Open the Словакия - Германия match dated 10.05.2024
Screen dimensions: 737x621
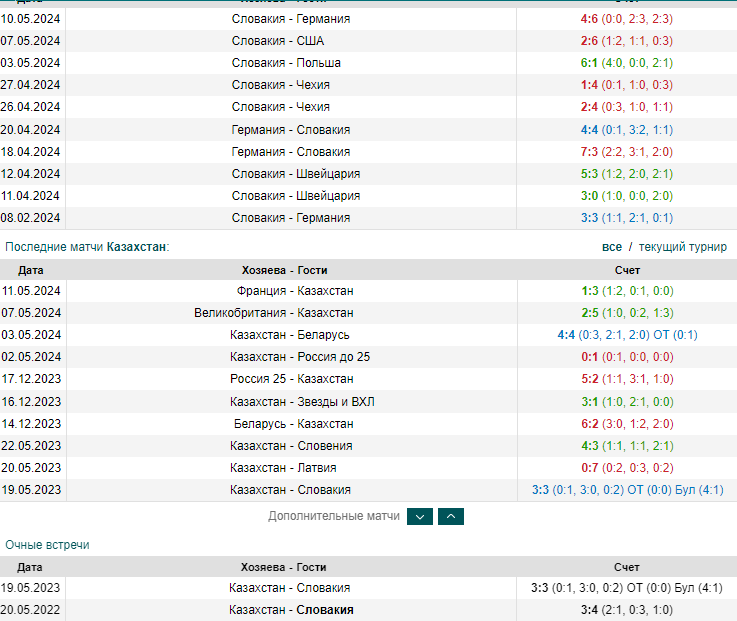pos(291,19)
